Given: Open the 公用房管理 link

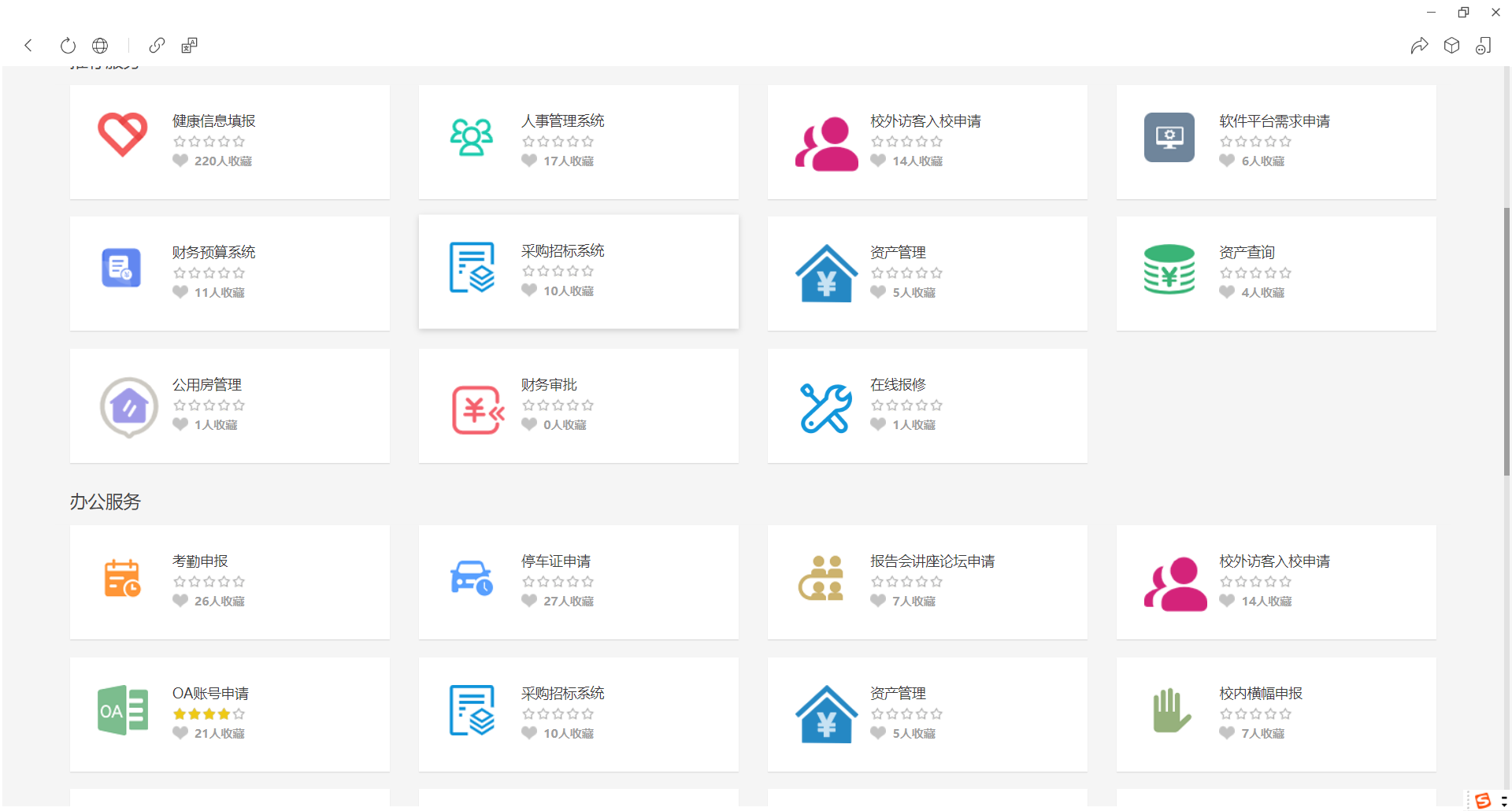Looking at the screenshot, I should (207, 384).
